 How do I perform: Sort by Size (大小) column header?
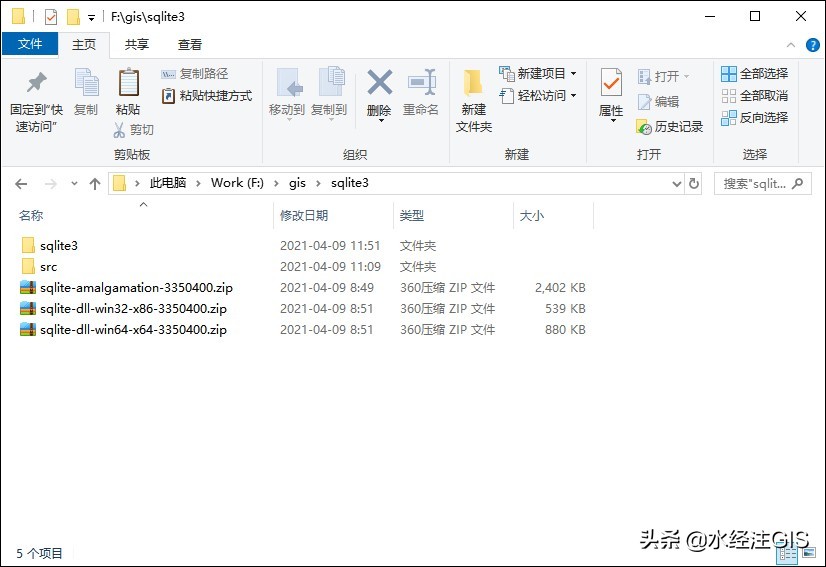coord(532,216)
